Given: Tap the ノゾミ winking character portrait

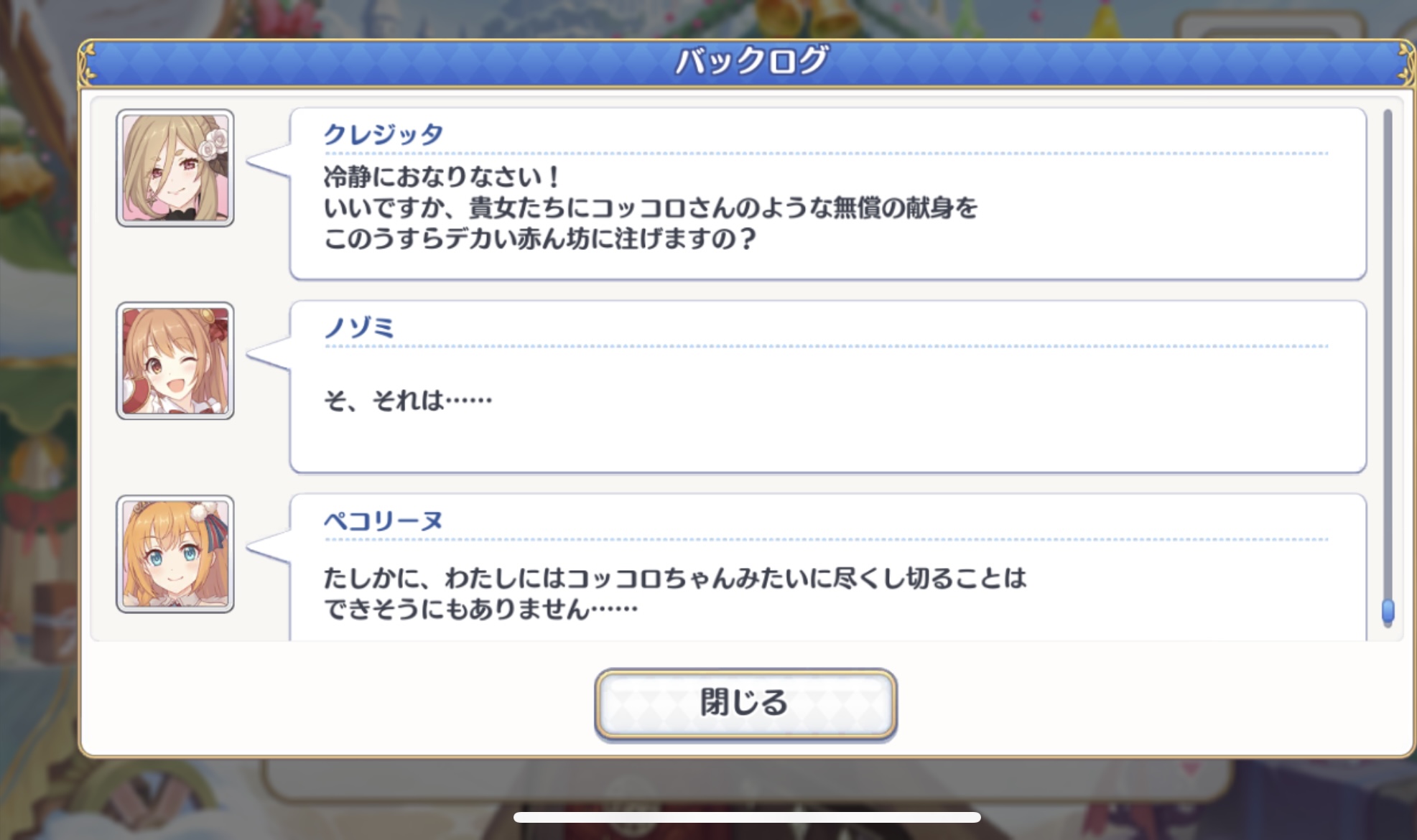Looking at the screenshot, I should click(x=175, y=361).
